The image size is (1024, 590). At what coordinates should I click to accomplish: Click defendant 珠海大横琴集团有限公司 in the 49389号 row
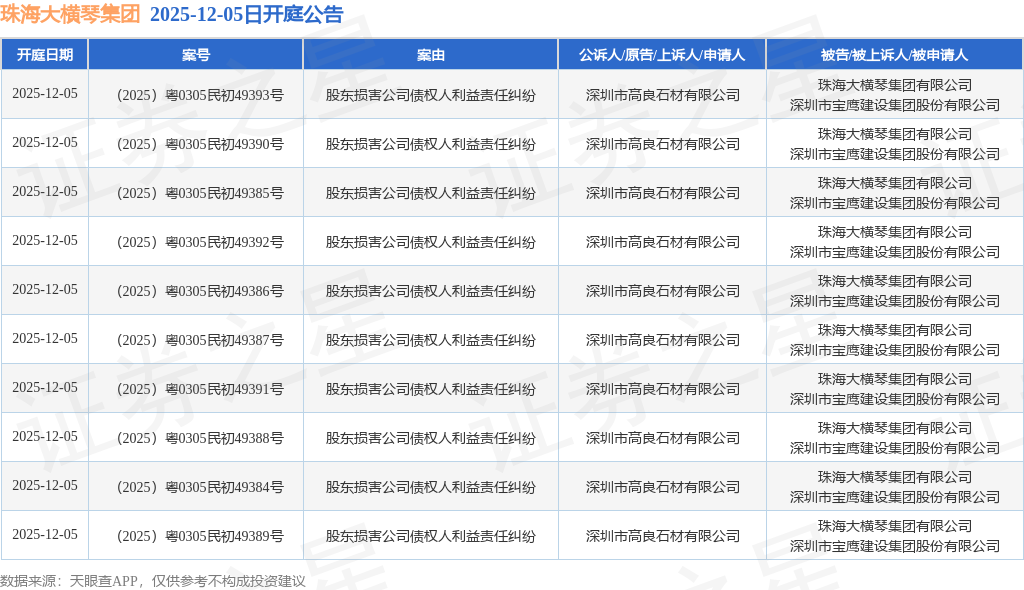tap(895, 526)
